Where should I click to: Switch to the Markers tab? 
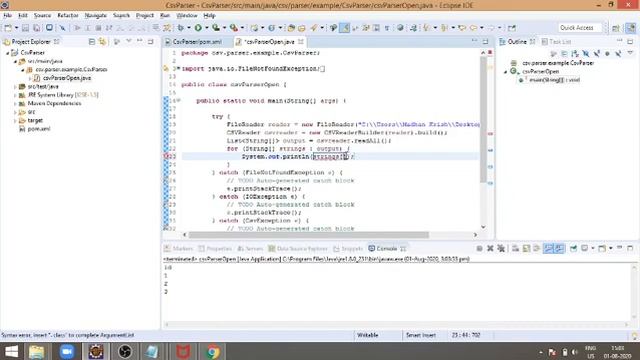(179, 248)
